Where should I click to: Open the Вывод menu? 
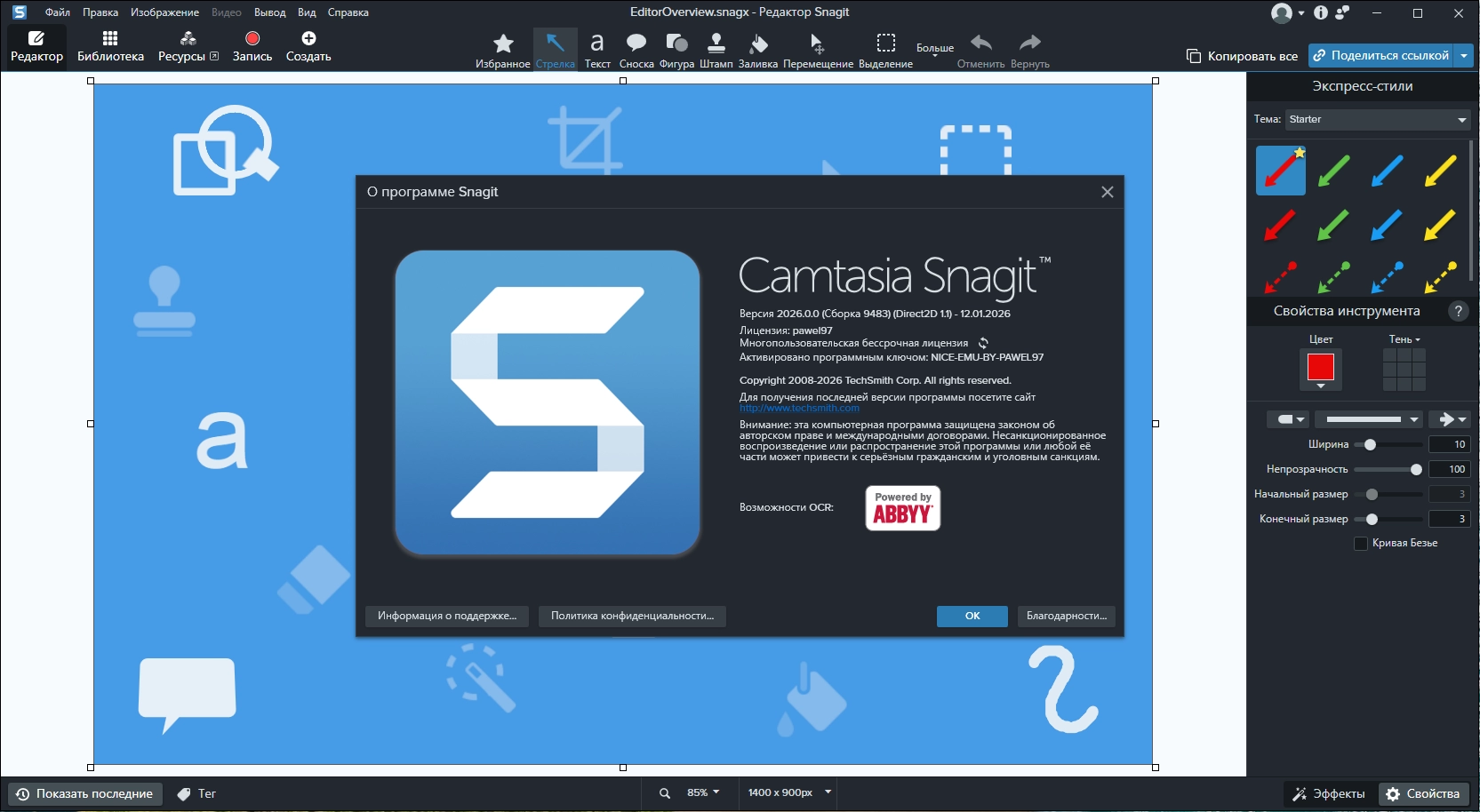point(269,12)
